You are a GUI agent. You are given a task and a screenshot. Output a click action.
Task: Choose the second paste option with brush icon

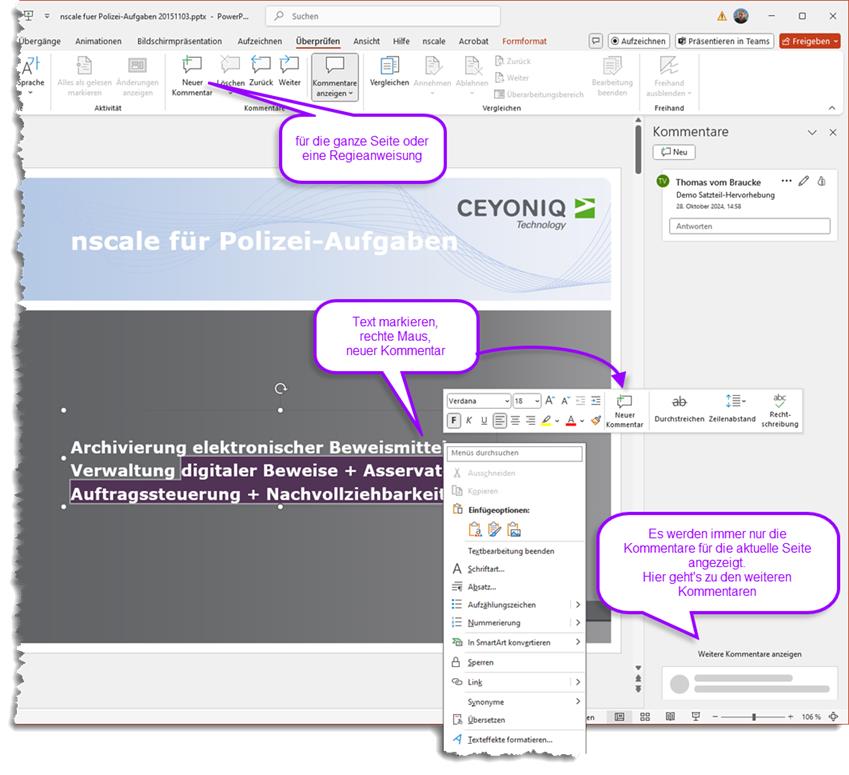[x=494, y=530]
